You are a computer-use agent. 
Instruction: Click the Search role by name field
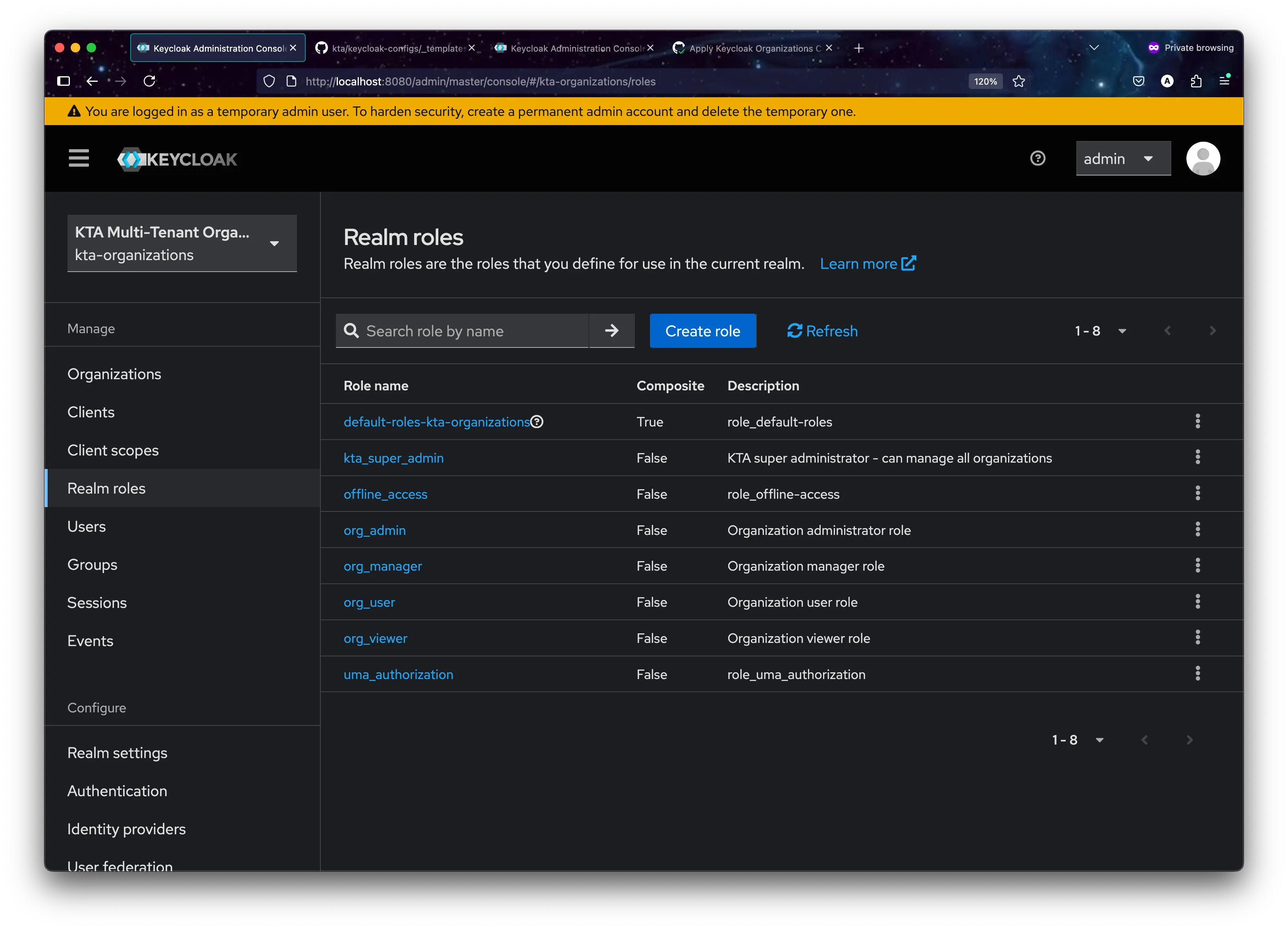pyautogui.click(x=471, y=331)
